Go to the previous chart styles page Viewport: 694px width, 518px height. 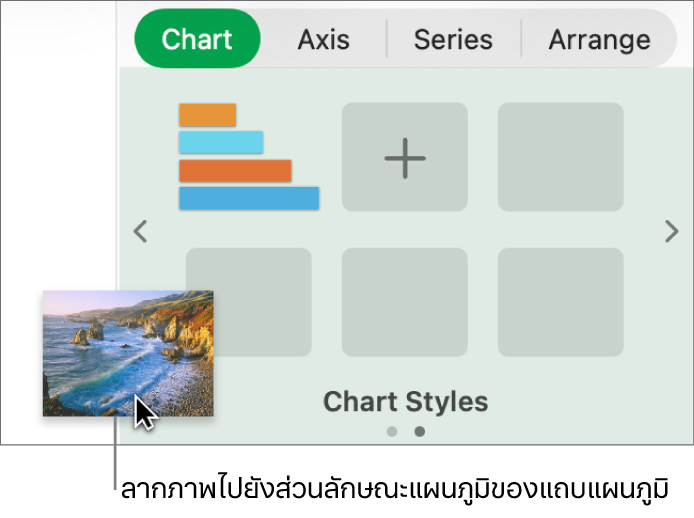tap(140, 232)
